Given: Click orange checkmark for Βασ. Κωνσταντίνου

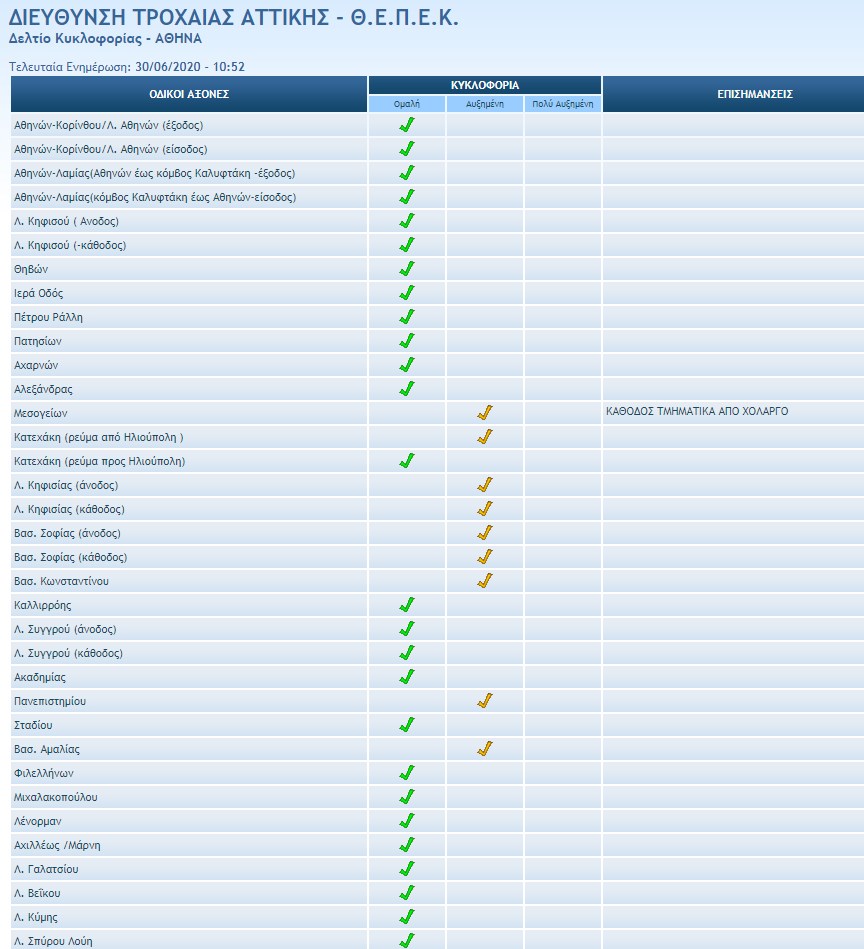Looking at the screenshot, I should click(485, 581).
